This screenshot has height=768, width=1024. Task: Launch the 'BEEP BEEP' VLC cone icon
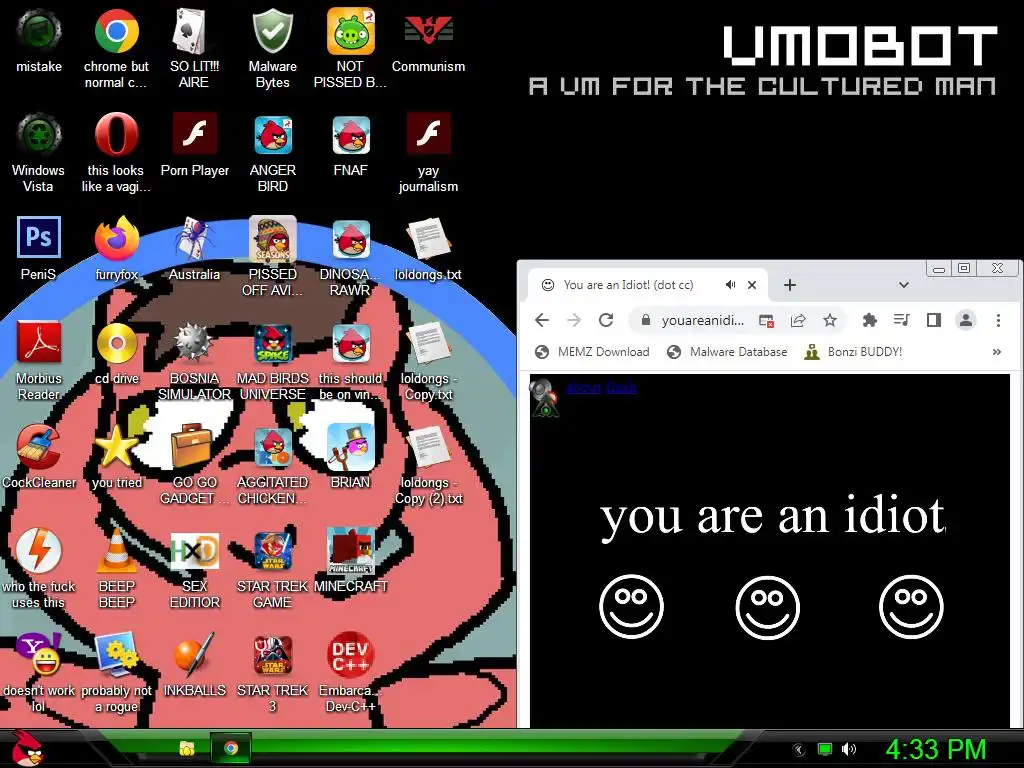tap(116, 551)
